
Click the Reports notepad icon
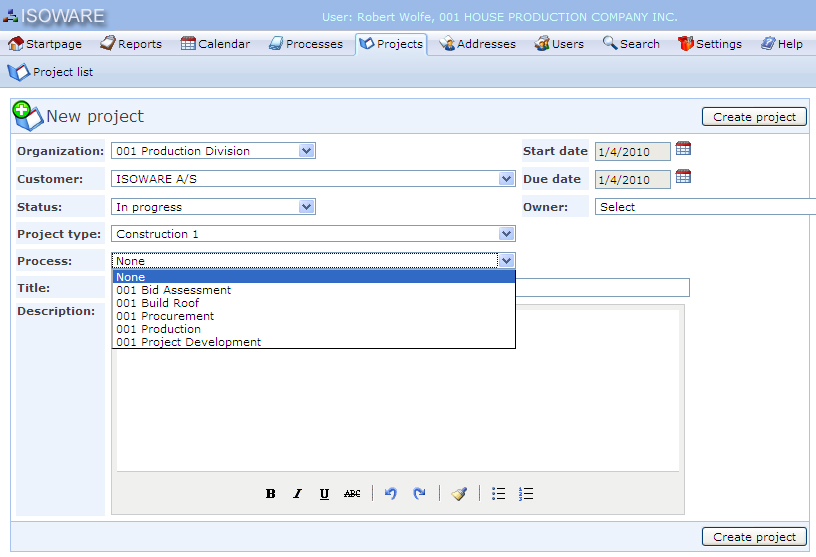point(108,43)
